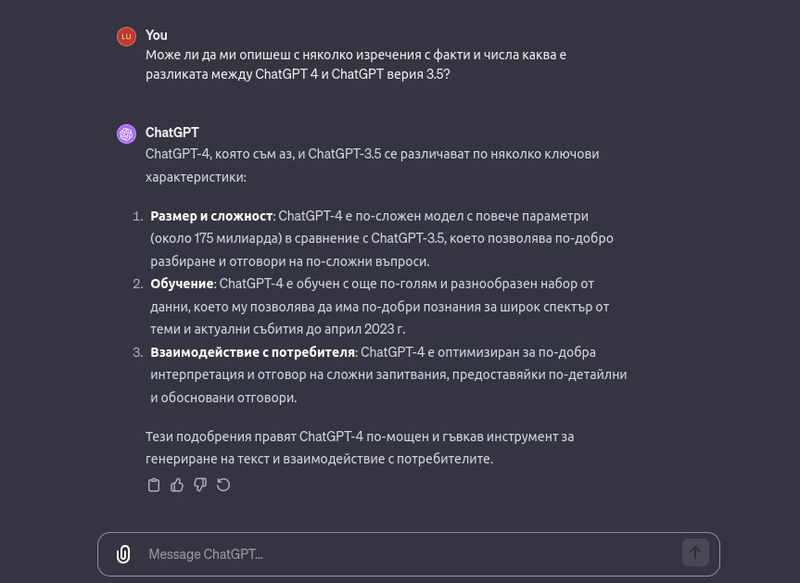Click list number 1 in the response
The height and width of the screenshot is (583, 800).
[138, 216]
